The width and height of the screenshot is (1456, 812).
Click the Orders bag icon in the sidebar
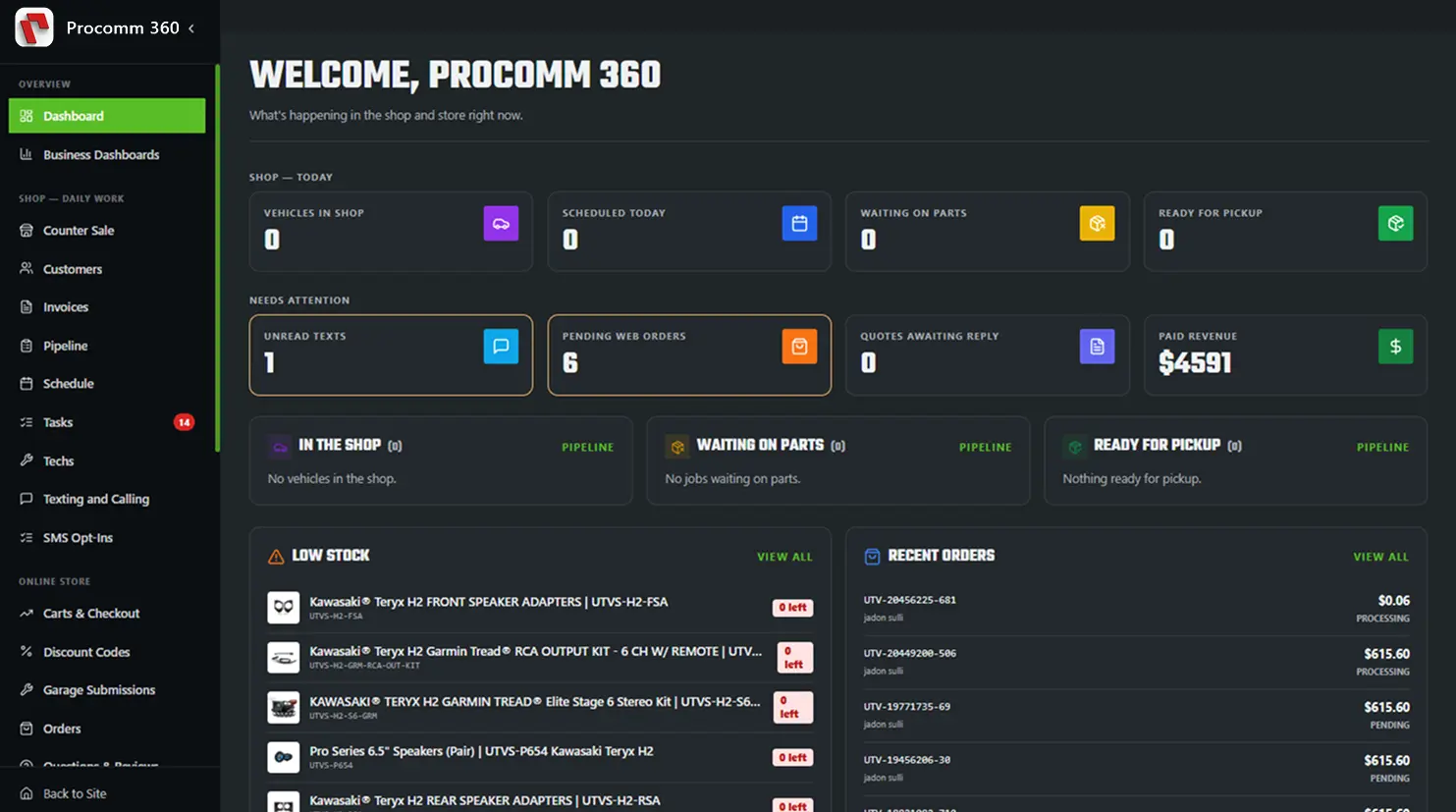tap(27, 729)
